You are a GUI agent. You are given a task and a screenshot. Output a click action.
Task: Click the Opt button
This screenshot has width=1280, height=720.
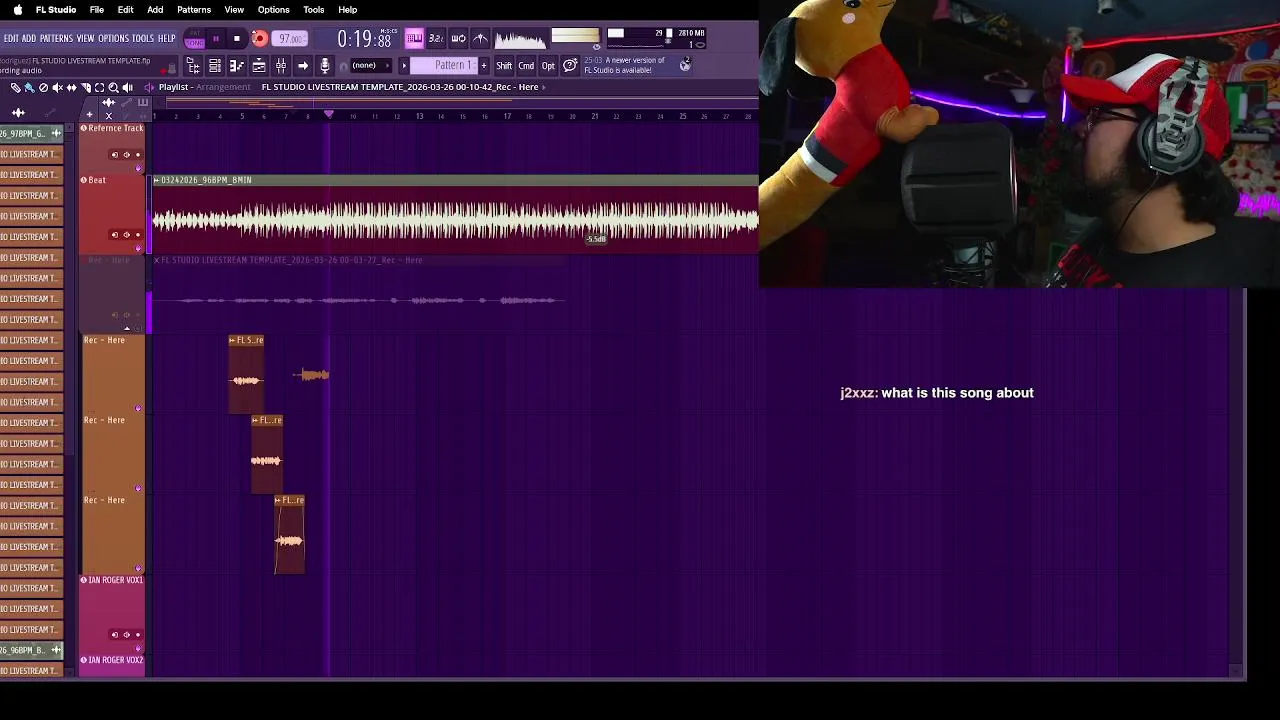pyautogui.click(x=548, y=65)
